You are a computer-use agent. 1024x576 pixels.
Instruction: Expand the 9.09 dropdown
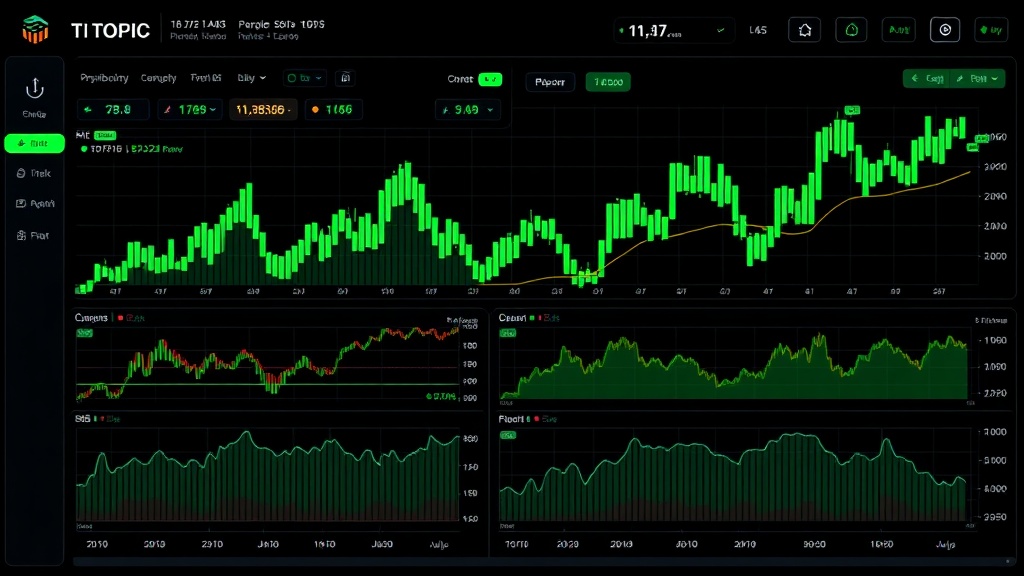click(468, 110)
